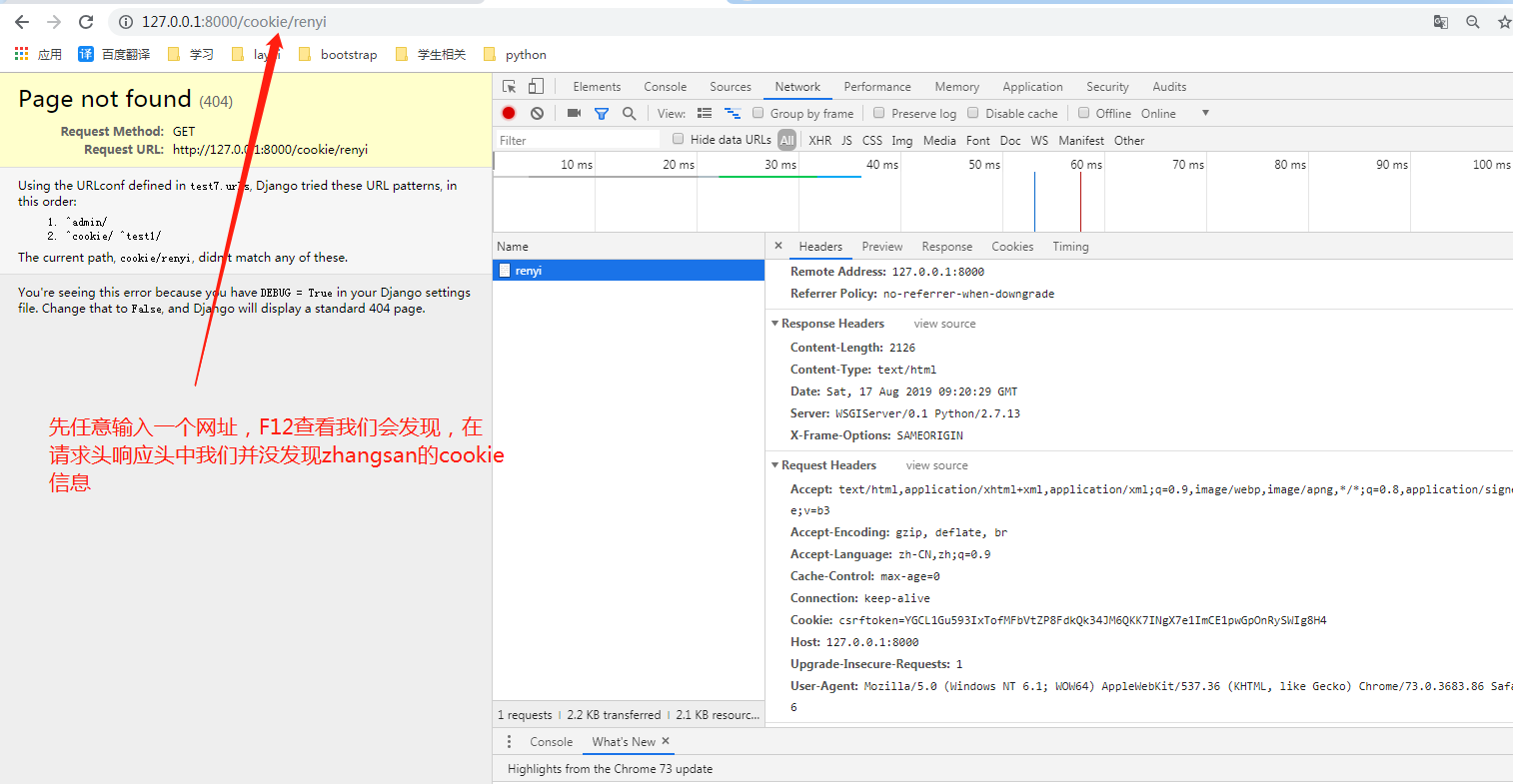Open the Online throttling dropdown
This screenshot has width=1513, height=784.
coord(1175,113)
